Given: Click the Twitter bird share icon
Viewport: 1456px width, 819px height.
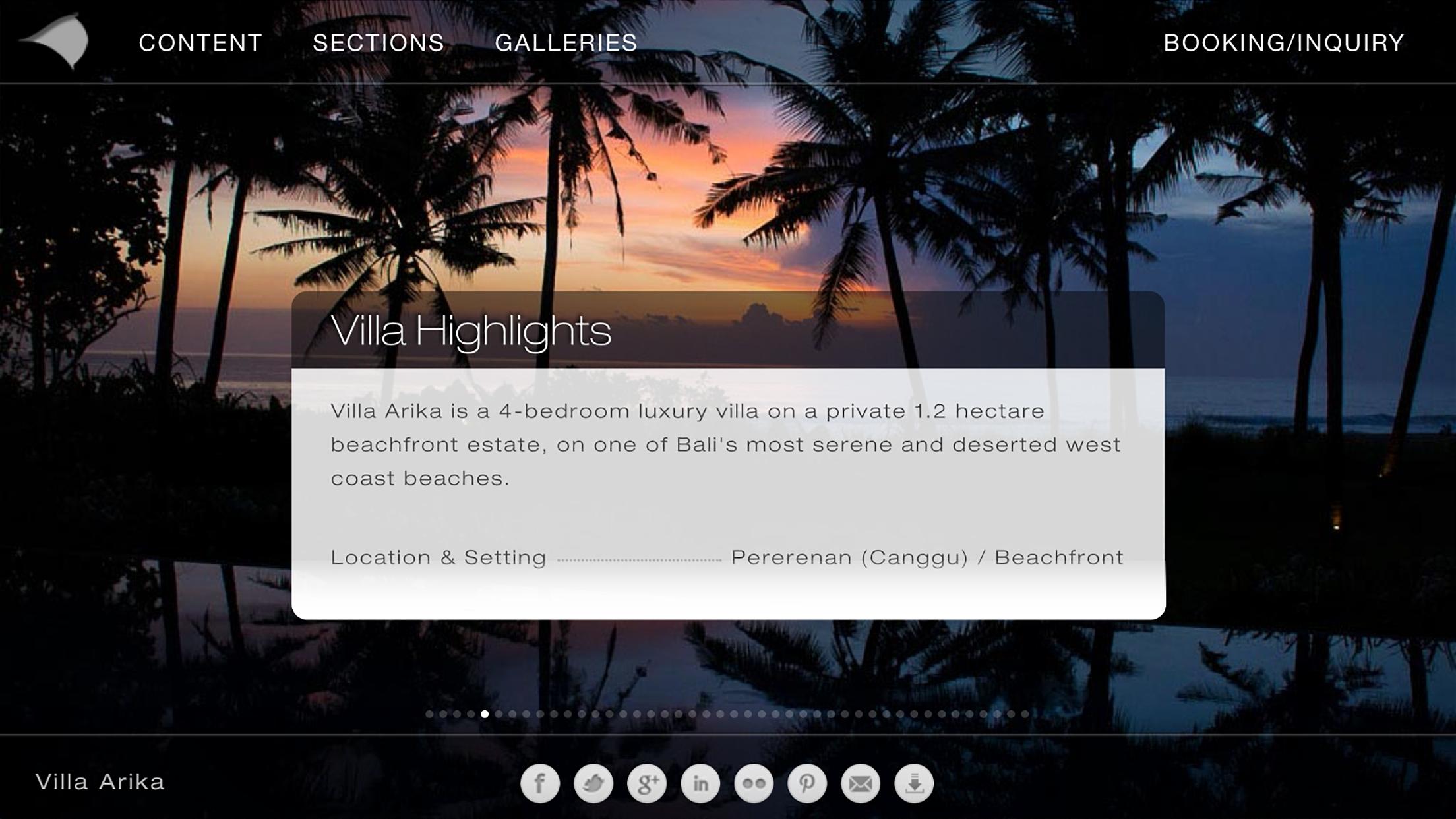Looking at the screenshot, I should (x=593, y=783).
